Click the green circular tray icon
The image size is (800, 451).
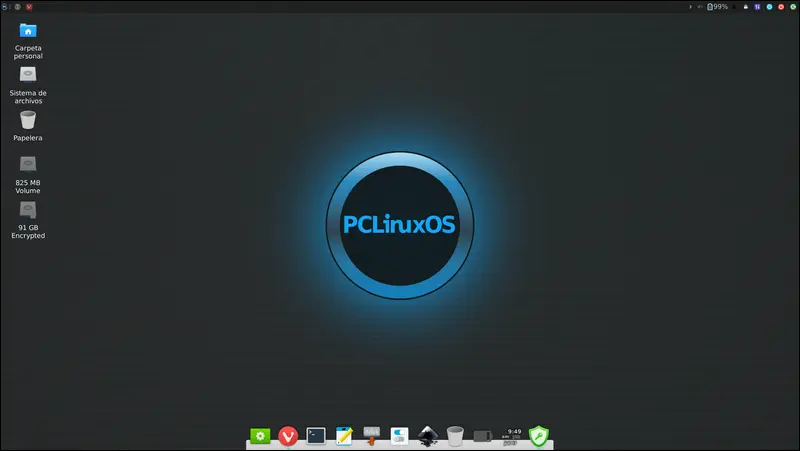793,7
